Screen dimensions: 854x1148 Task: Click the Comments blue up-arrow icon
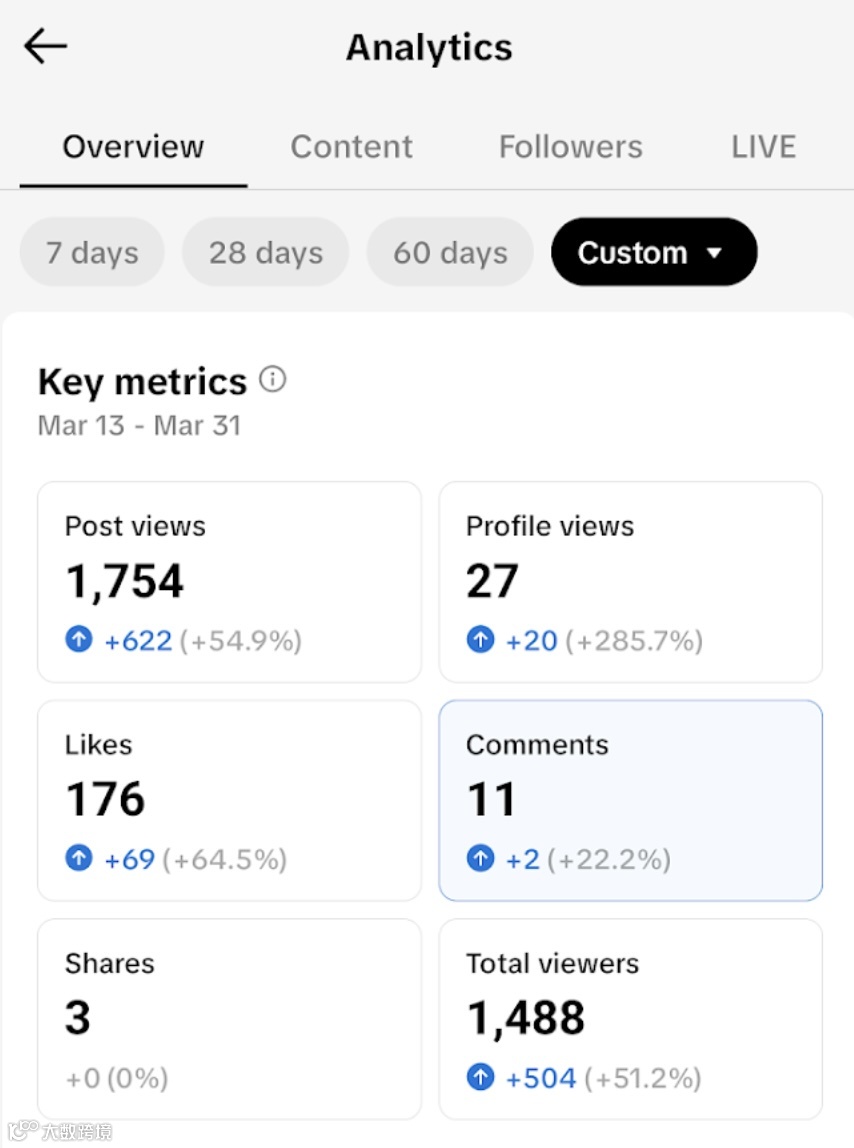click(x=480, y=858)
